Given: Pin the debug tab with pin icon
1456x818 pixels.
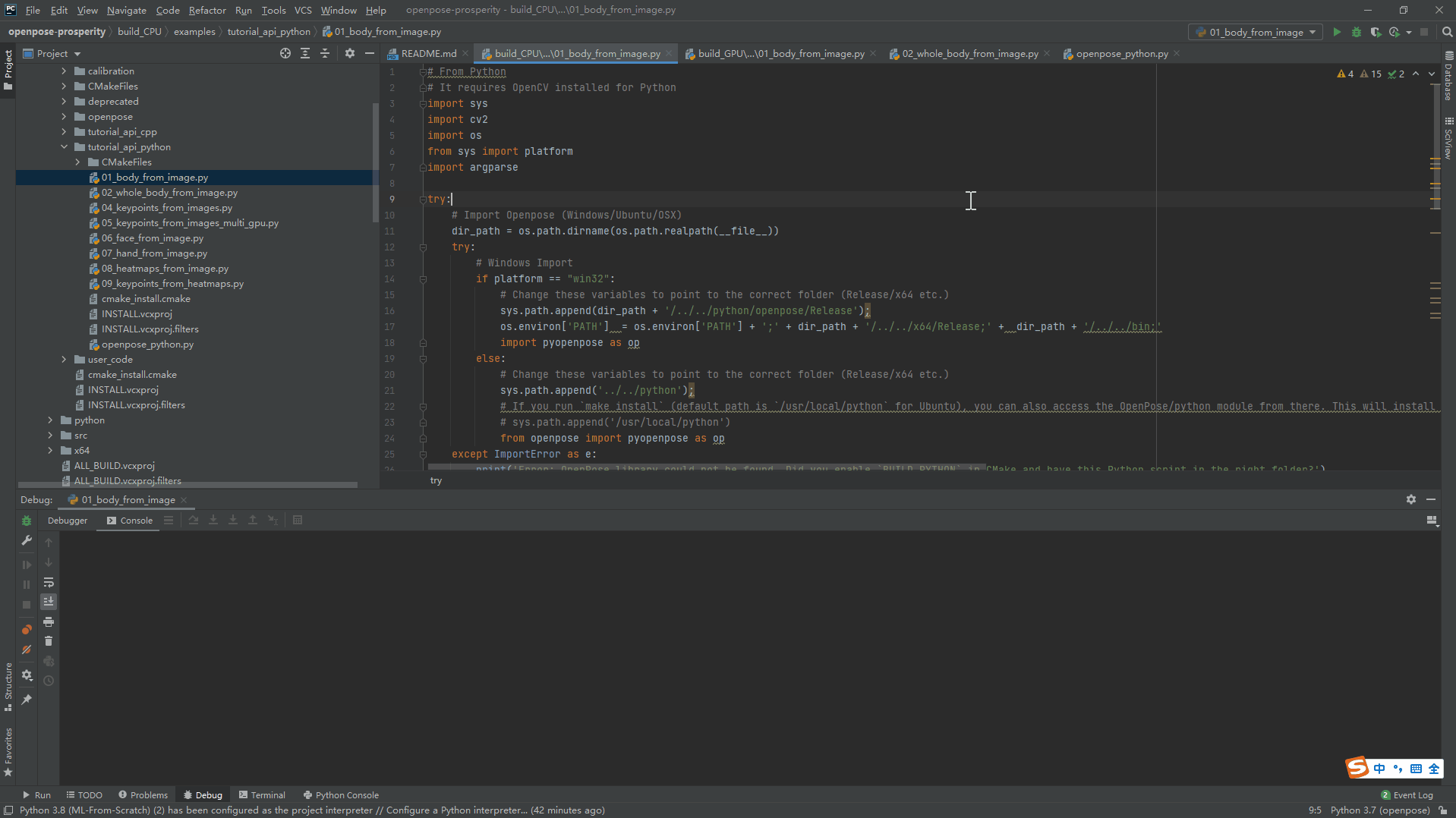Looking at the screenshot, I should (27, 700).
